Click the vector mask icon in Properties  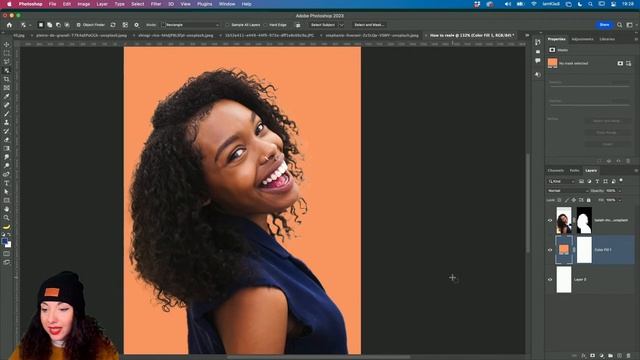coord(629,63)
